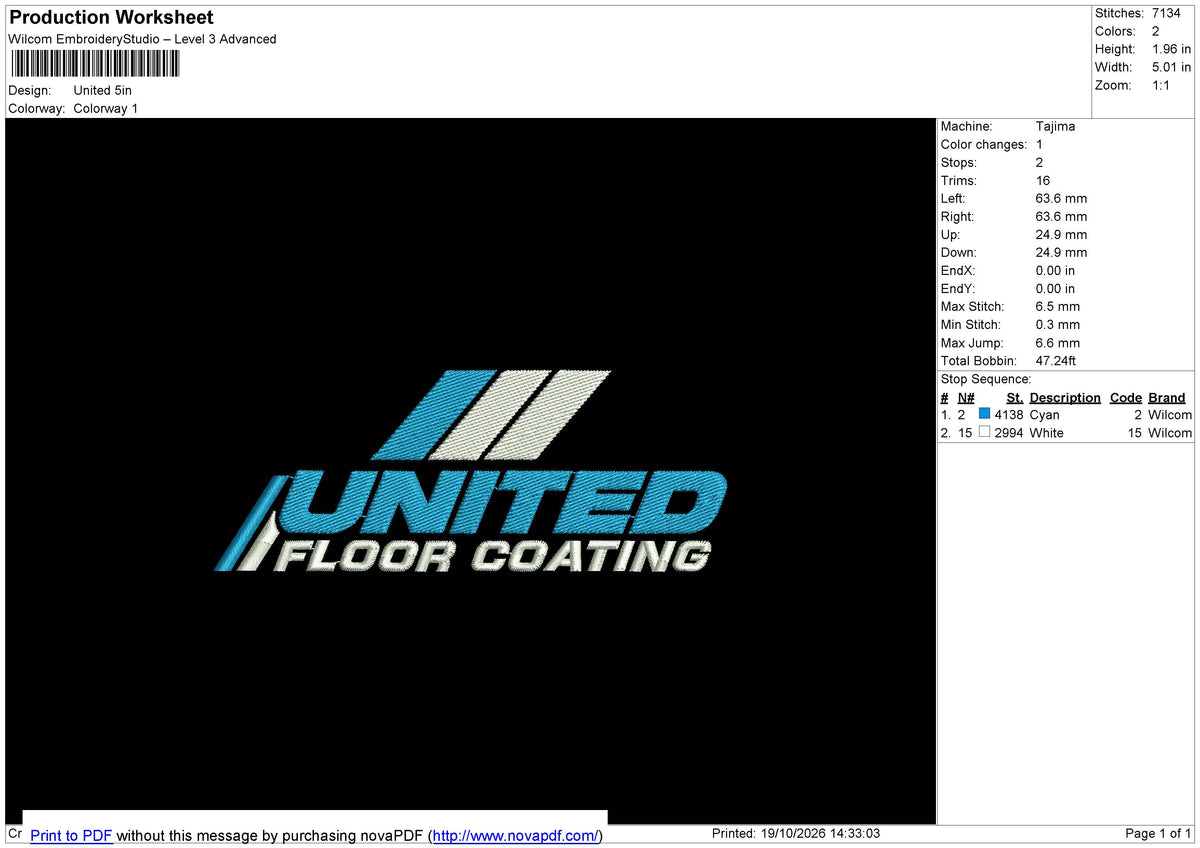Viewport: 1200px width, 848px height.
Task: Select the Wilcom brand in the Cyan row
Action: click(1170, 415)
